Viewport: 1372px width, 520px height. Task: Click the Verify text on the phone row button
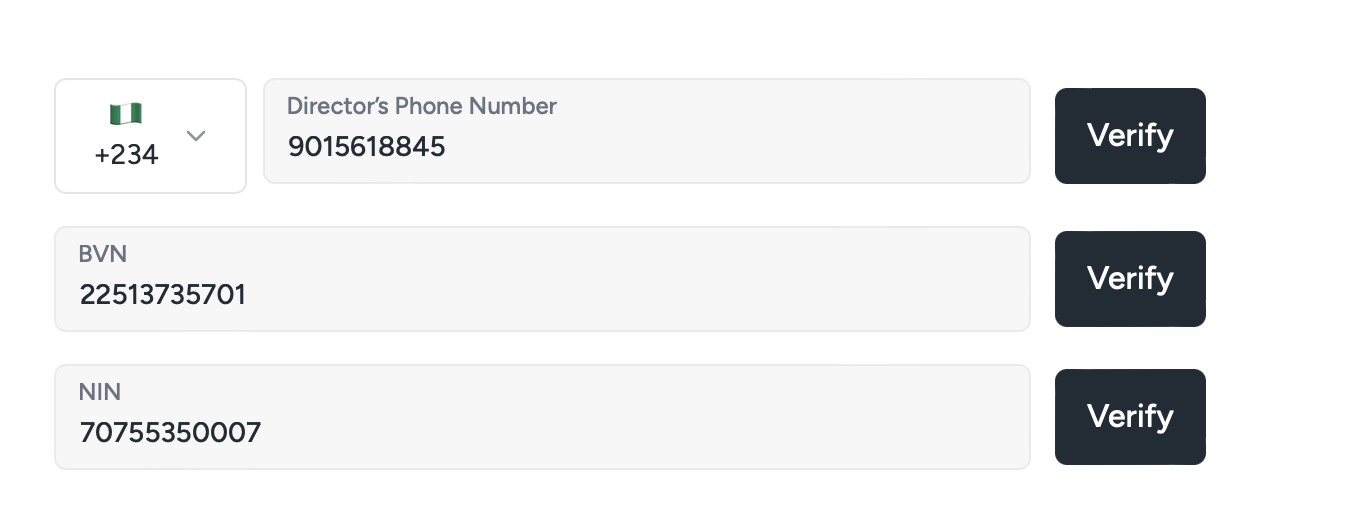point(1129,135)
